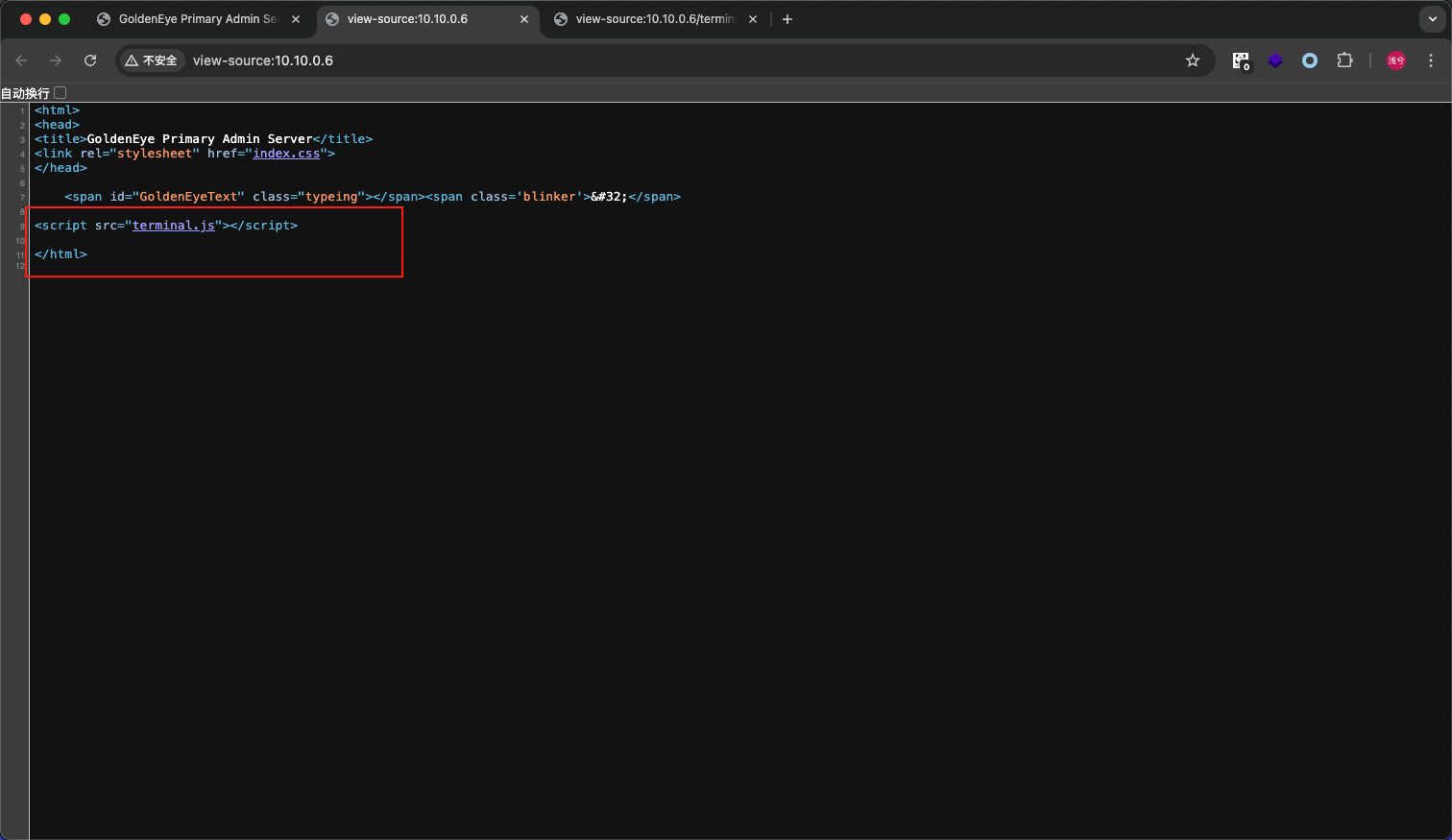Close the view-source:10.10.0.6 tab

coord(524,19)
